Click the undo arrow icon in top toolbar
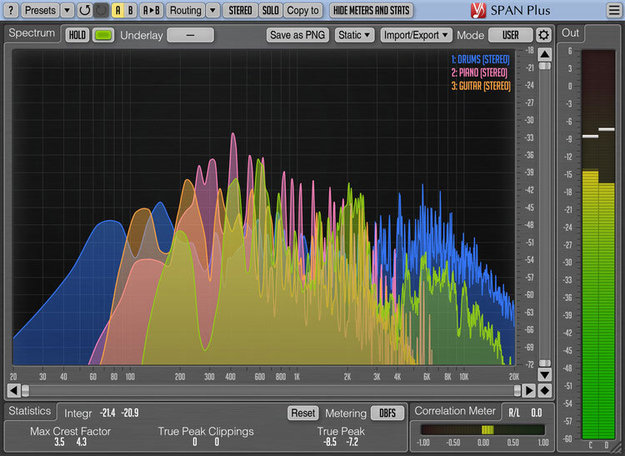 [84, 10]
